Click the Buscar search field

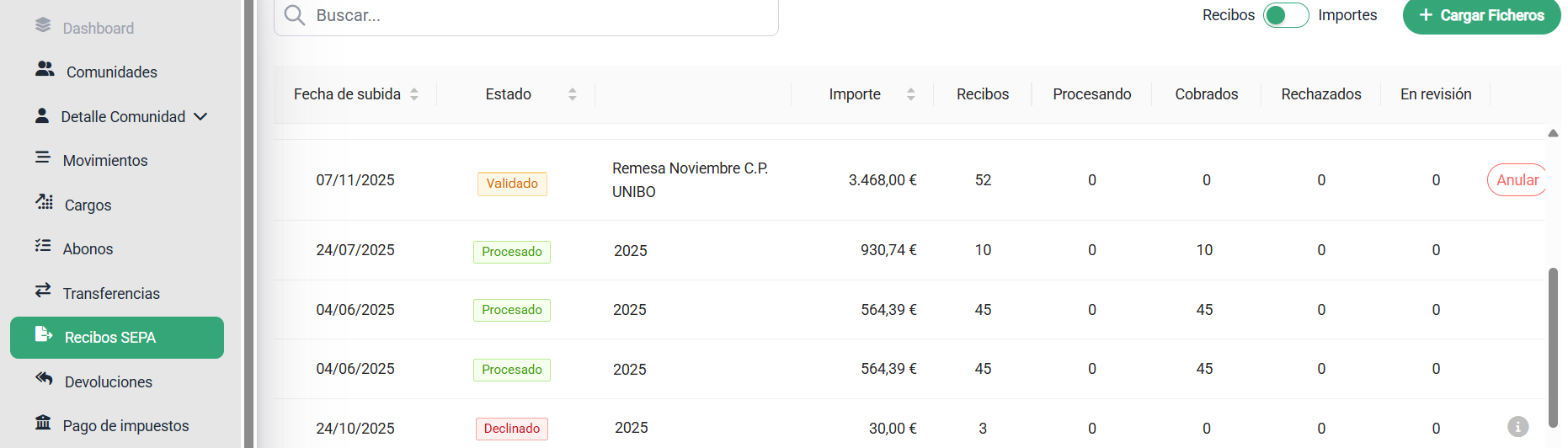tap(539, 16)
